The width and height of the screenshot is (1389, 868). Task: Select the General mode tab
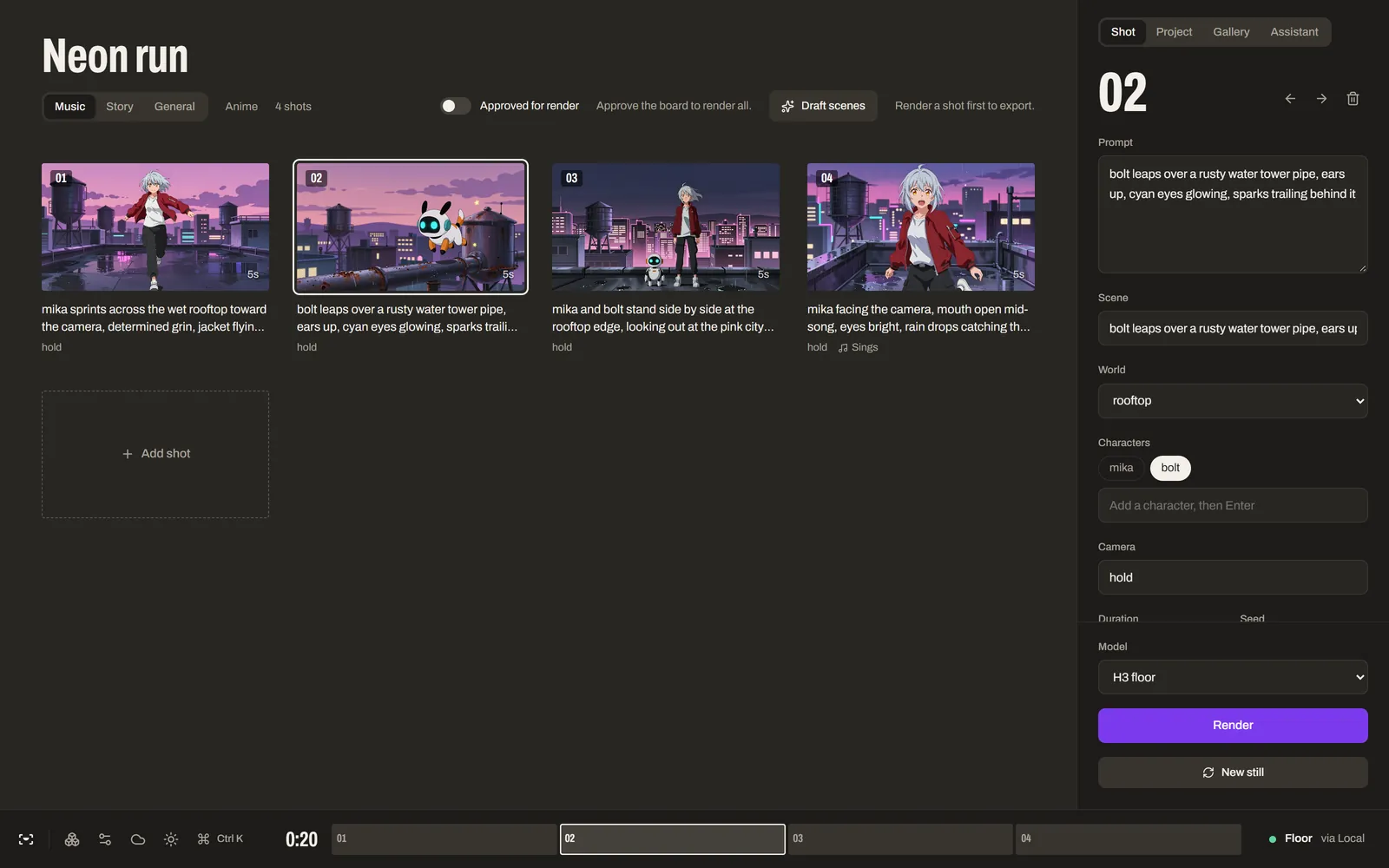coord(174,107)
